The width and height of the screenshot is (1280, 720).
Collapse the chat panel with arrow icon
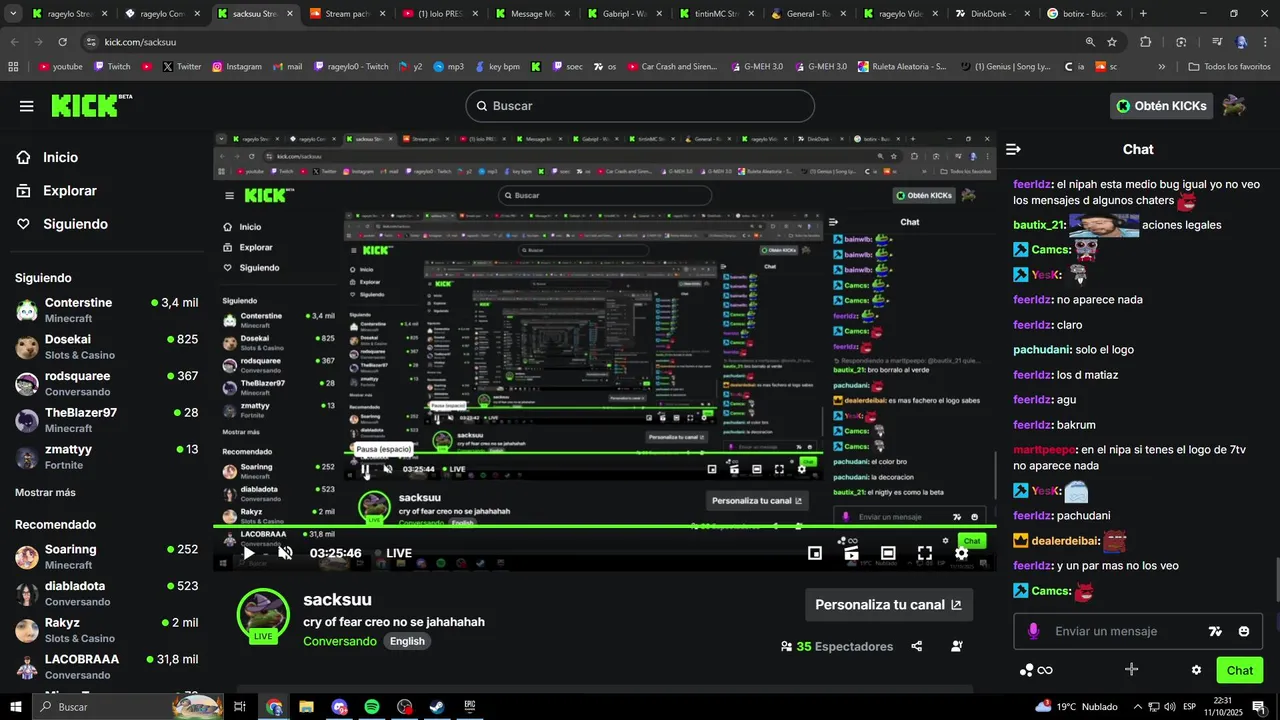coord(1013,149)
